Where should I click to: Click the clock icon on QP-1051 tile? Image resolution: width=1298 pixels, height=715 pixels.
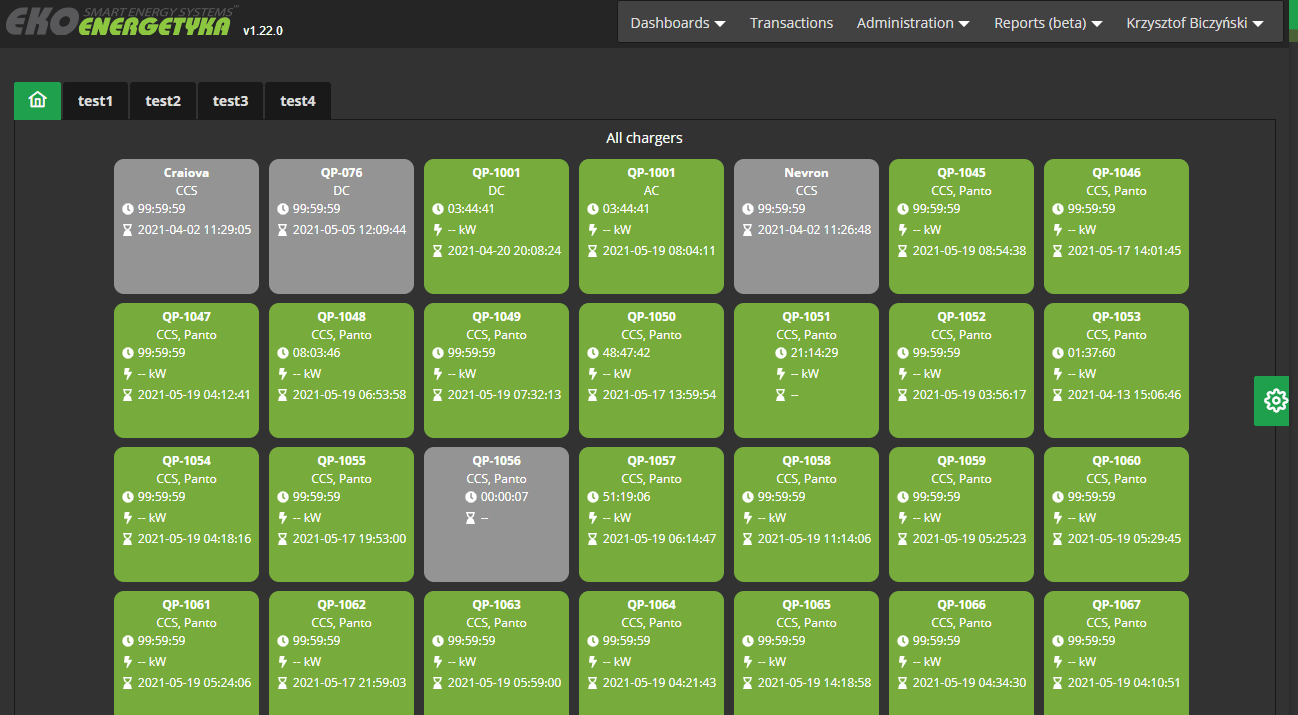pos(781,353)
